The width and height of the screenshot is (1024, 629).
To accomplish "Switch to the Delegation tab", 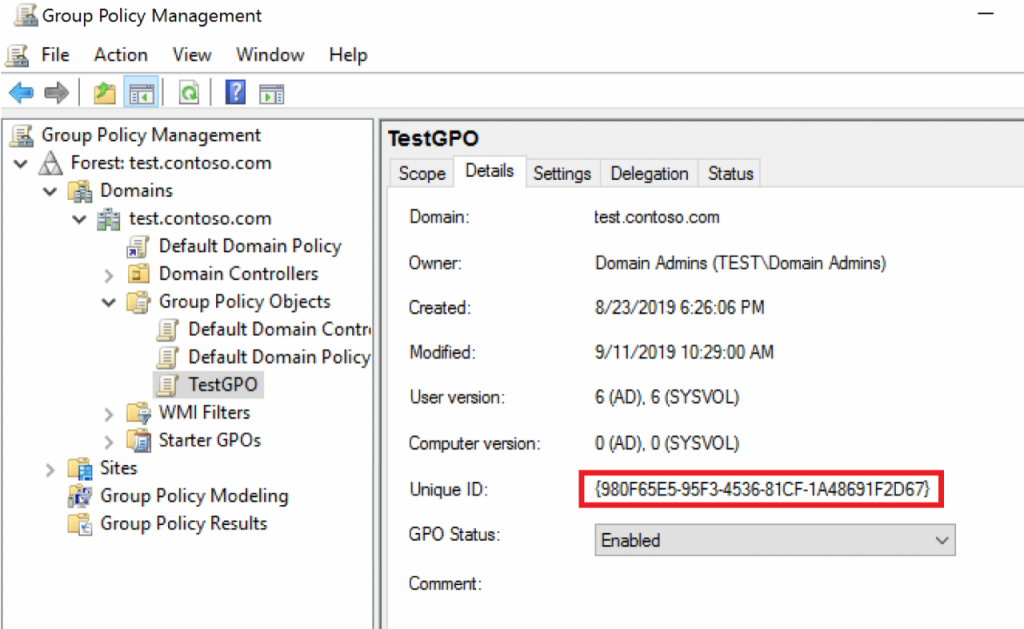I will coord(648,172).
